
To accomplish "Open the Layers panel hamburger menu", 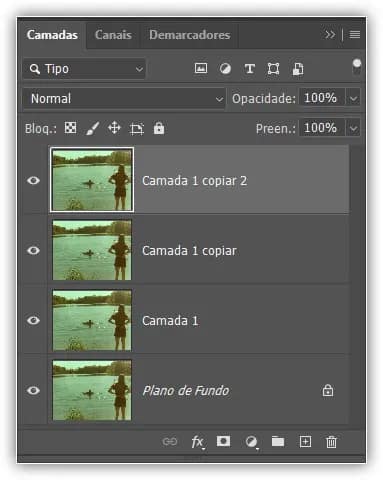I will (355, 34).
